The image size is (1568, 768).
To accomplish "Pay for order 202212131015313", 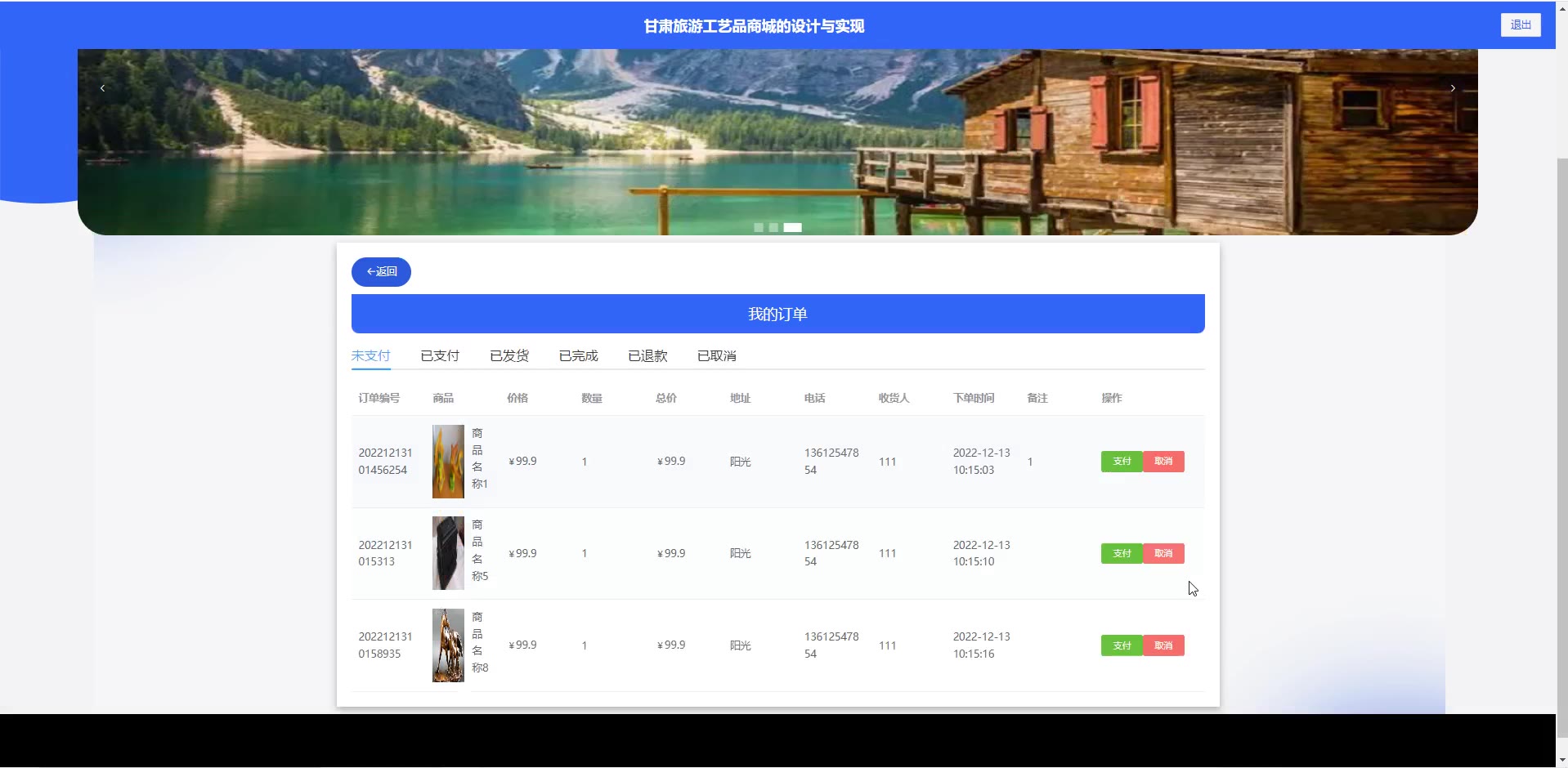I will [1122, 554].
